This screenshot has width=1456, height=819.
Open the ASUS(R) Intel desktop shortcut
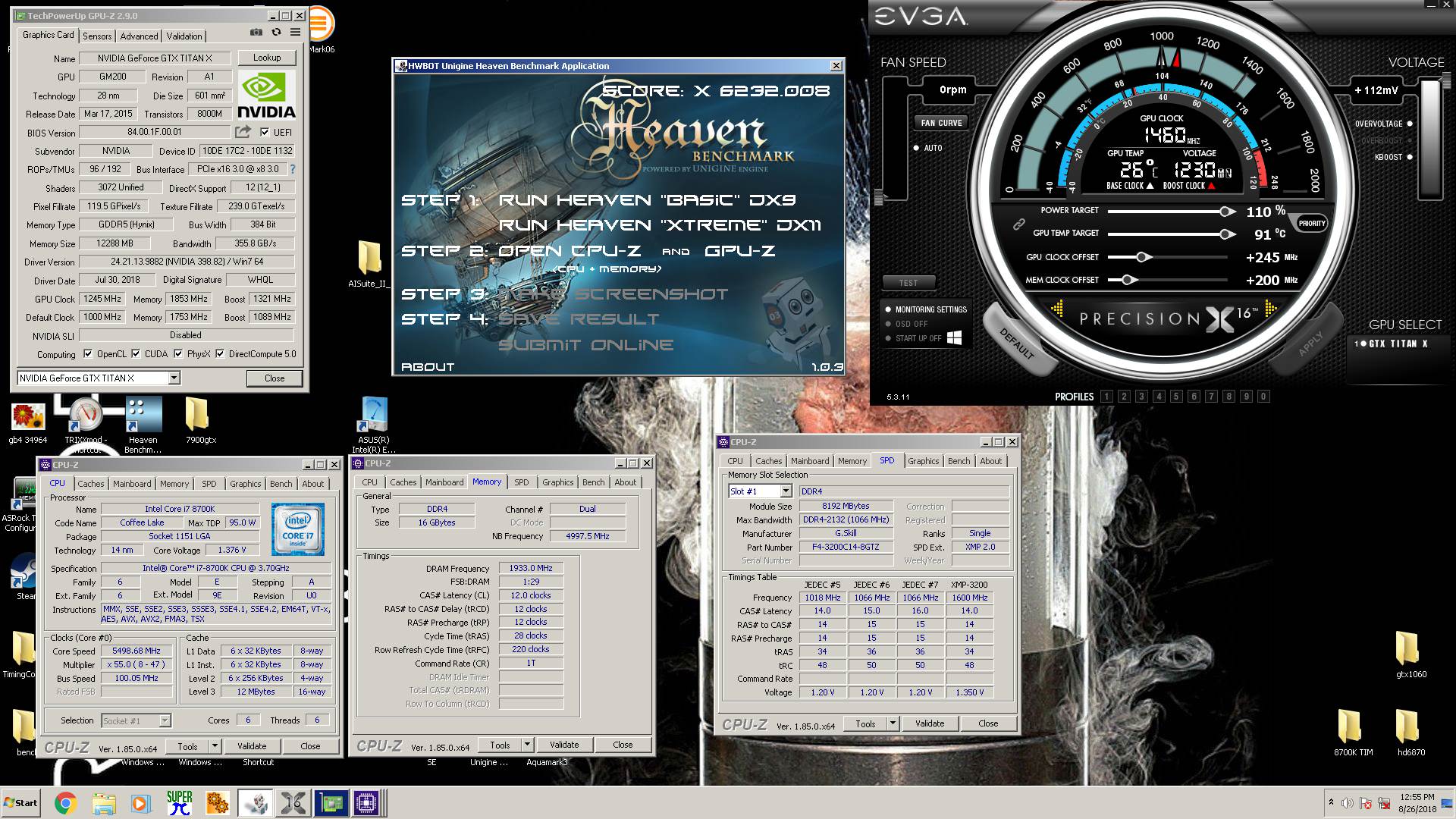click(374, 425)
